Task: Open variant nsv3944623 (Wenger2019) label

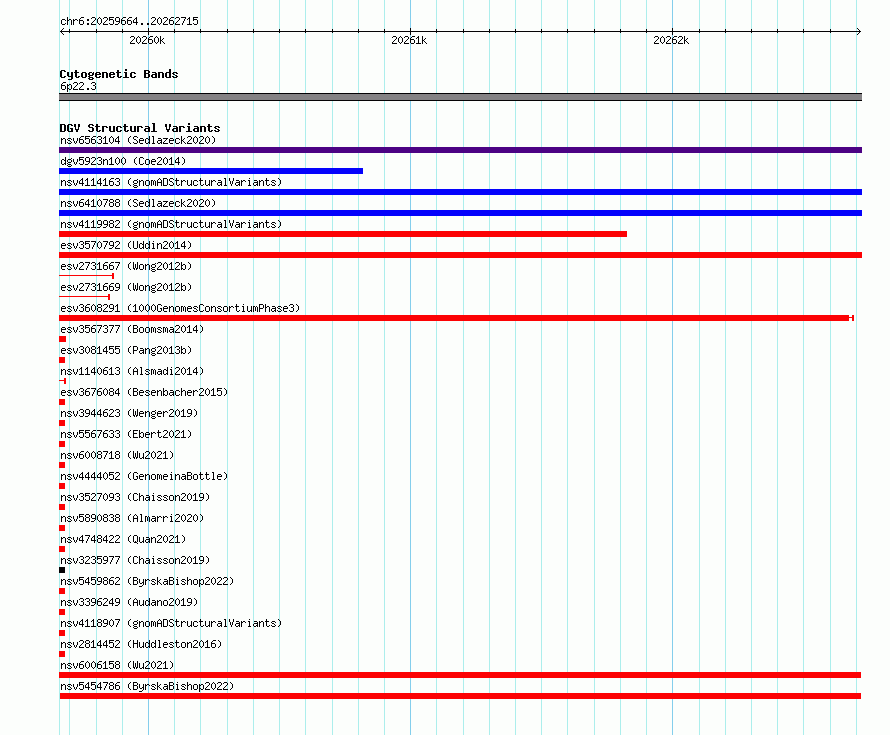Action: coord(129,413)
